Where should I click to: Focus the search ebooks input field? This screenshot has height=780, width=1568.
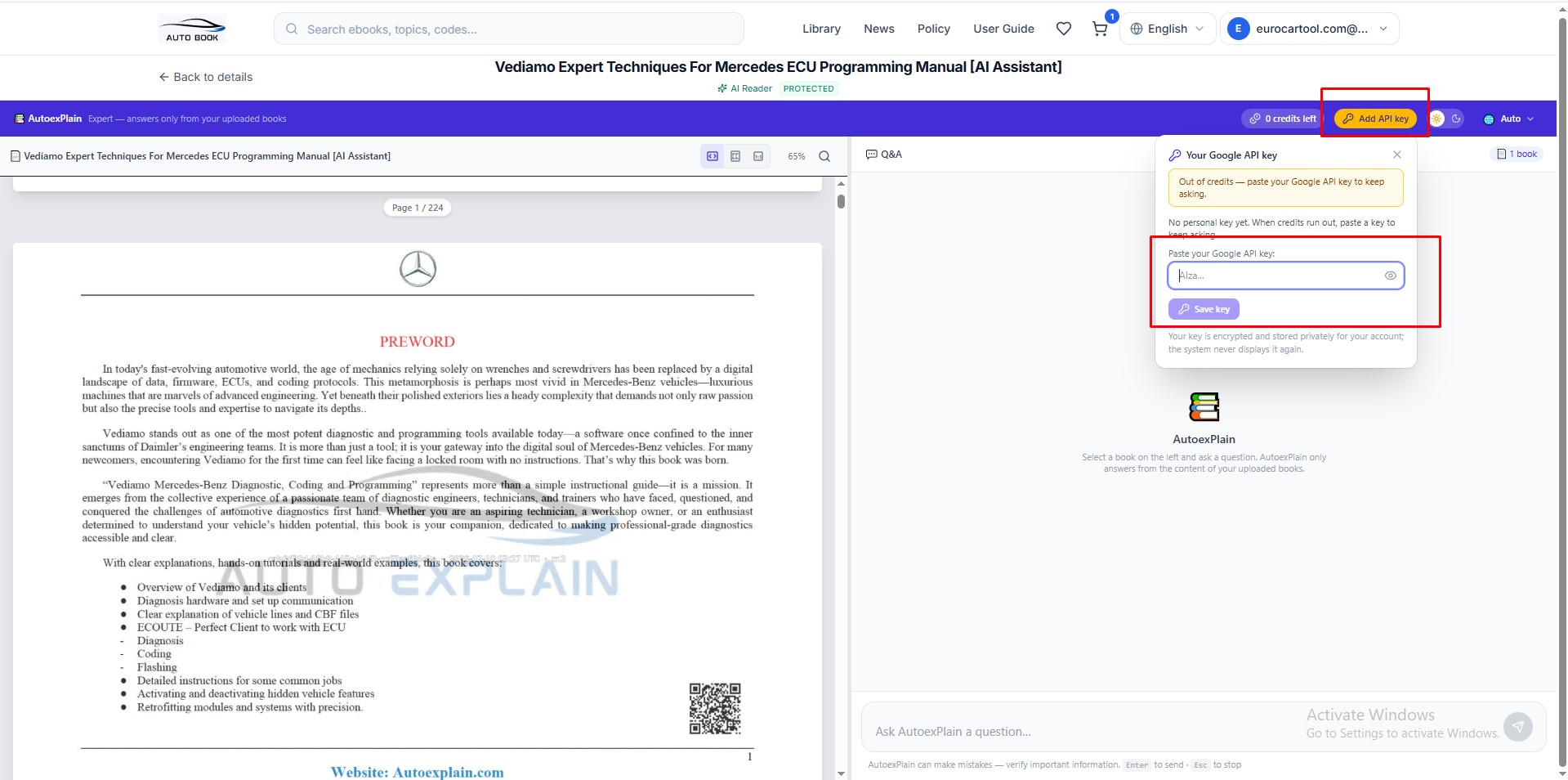click(509, 29)
